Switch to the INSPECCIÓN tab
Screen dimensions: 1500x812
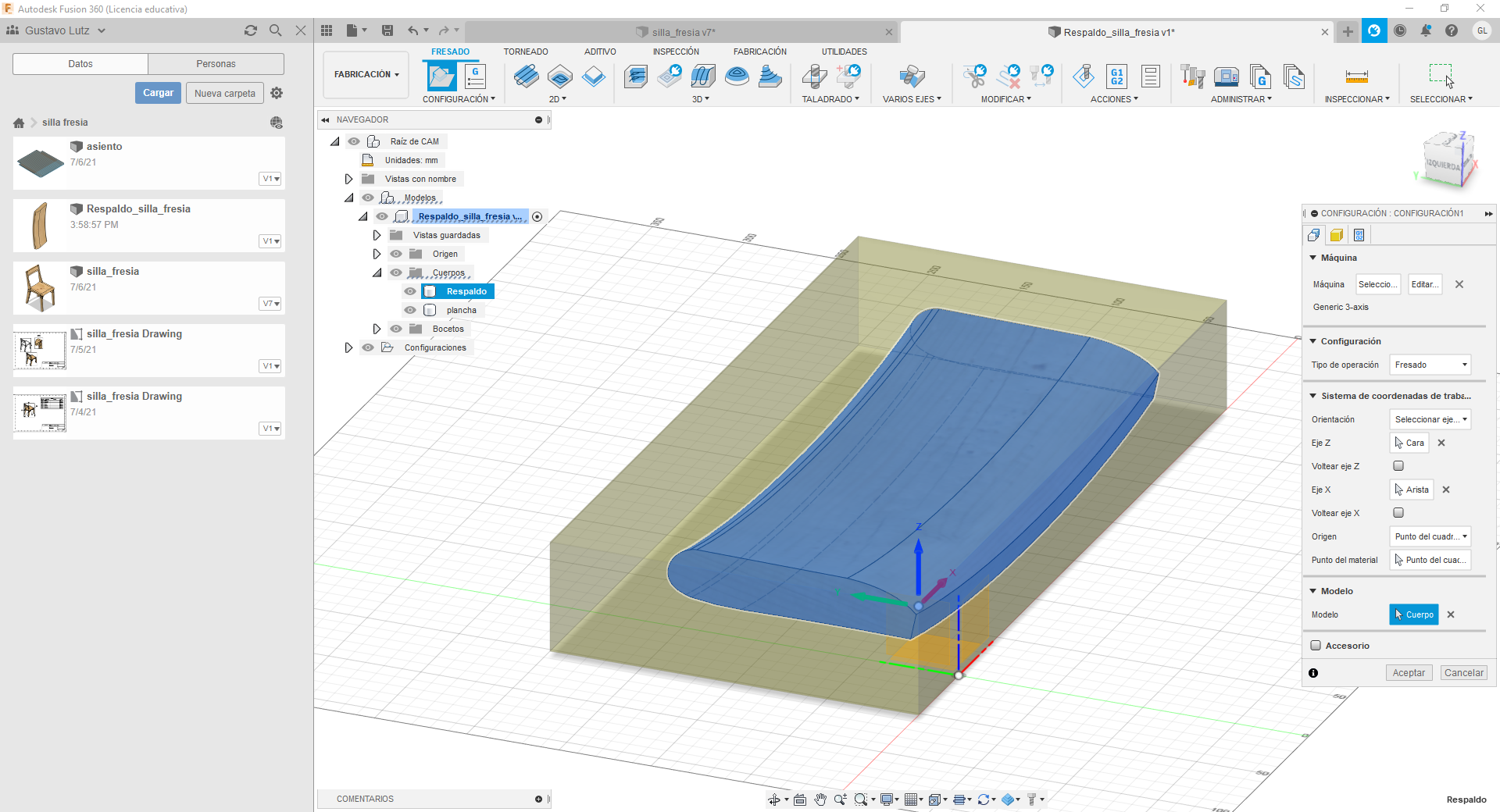[x=676, y=52]
